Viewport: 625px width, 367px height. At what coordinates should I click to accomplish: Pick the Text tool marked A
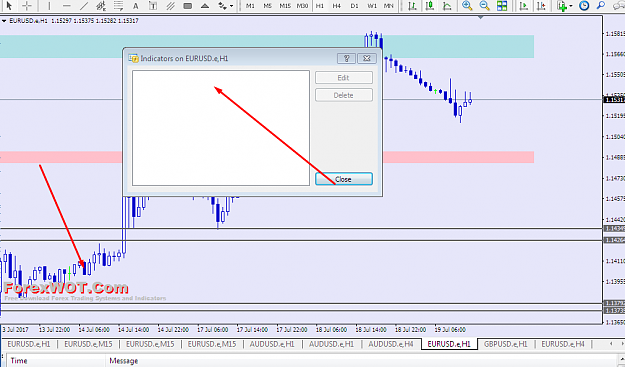(x=136, y=6)
